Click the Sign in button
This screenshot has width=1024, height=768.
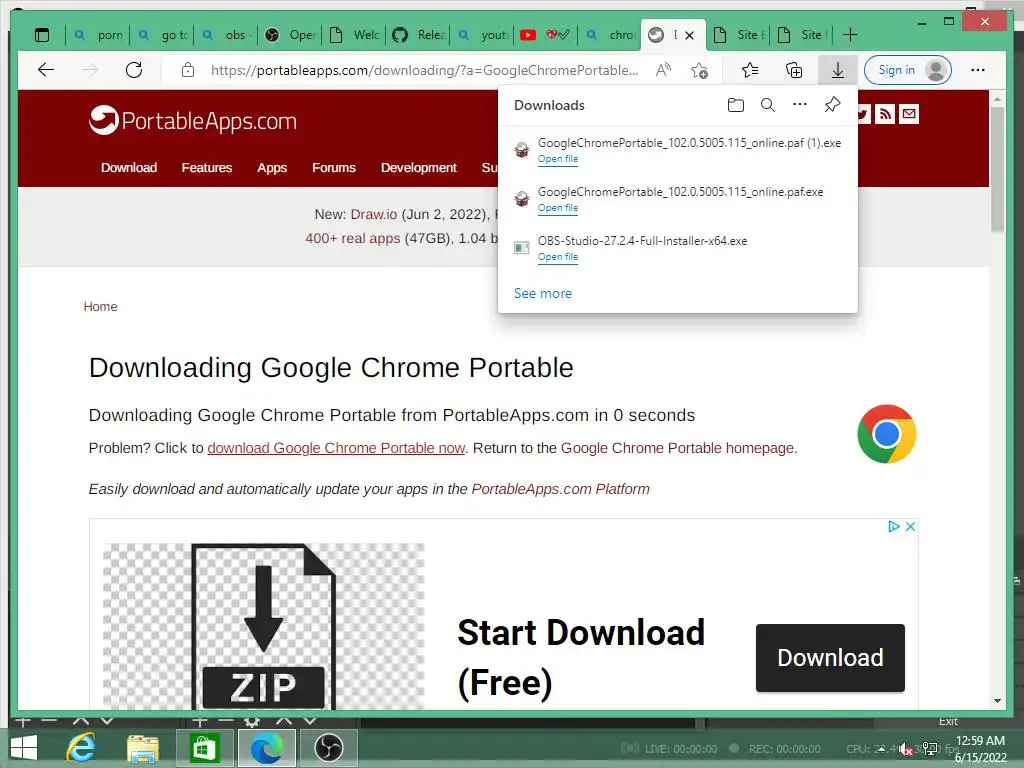click(907, 70)
